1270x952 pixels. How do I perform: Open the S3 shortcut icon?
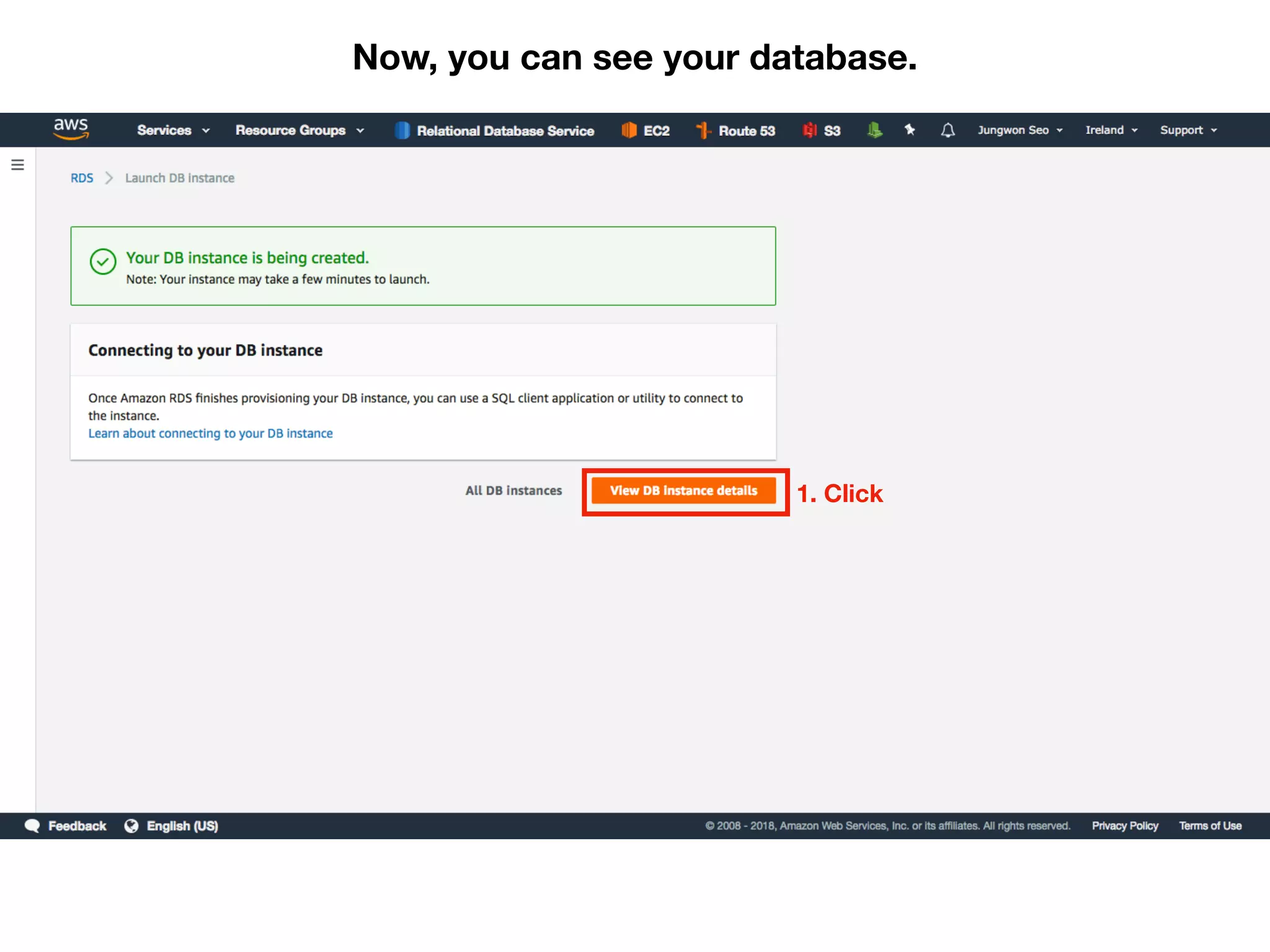[x=809, y=130]
